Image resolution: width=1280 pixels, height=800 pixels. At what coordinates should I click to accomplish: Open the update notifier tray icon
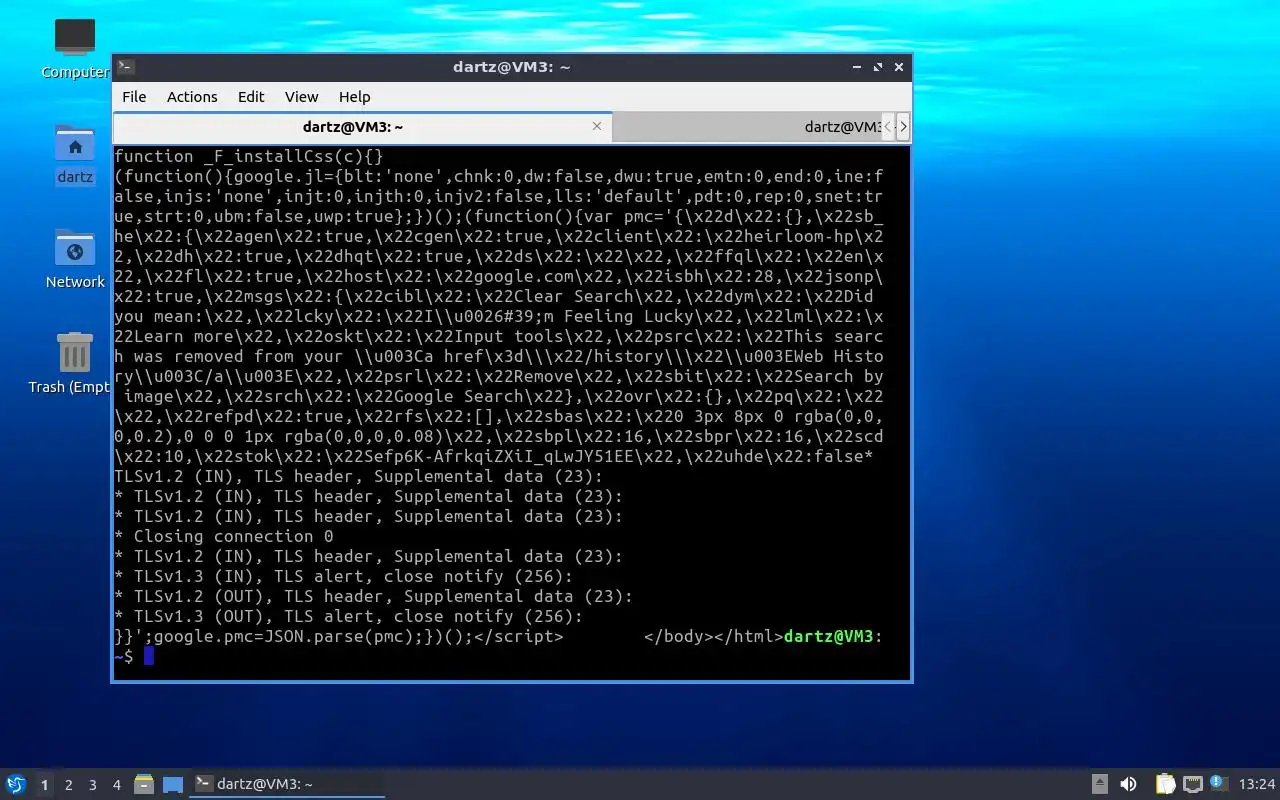(1218, 783)
